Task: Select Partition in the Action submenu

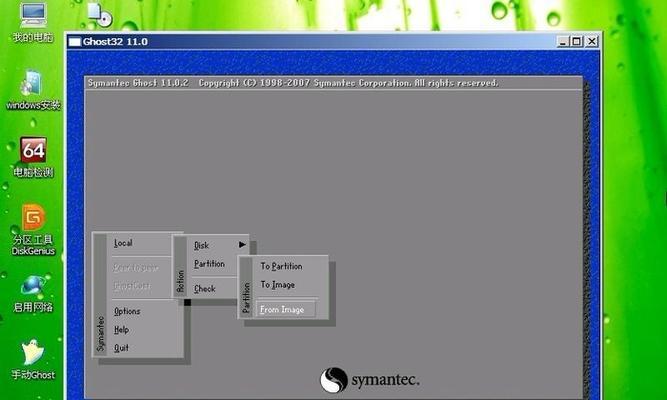Action: tap(209, 264)
